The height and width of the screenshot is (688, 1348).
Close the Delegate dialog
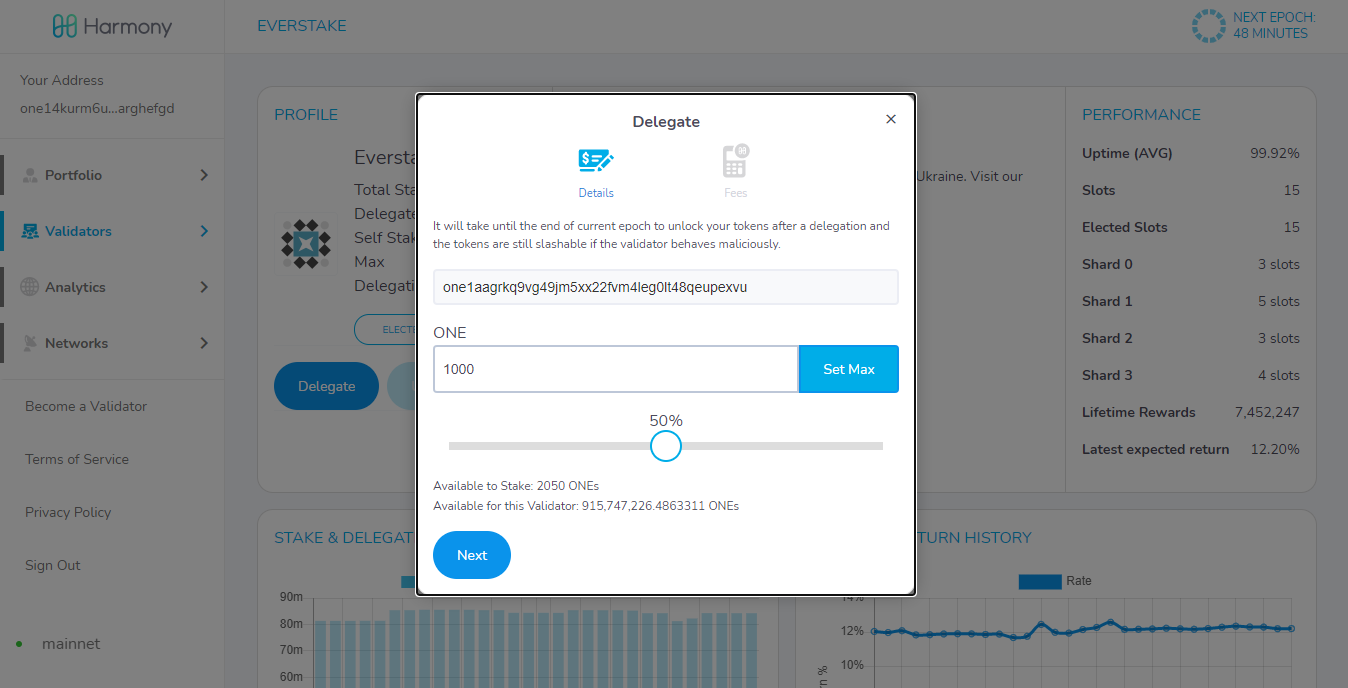point(891,119)
